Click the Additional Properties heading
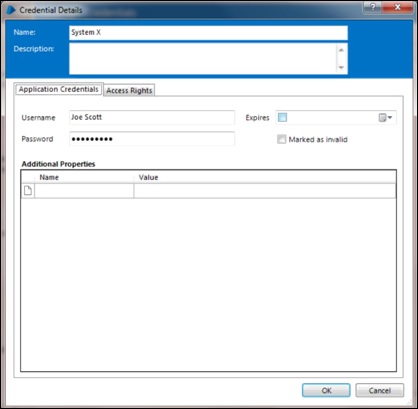Image resolution: width=418 pixels, height=409 pixels. (58, 164)
